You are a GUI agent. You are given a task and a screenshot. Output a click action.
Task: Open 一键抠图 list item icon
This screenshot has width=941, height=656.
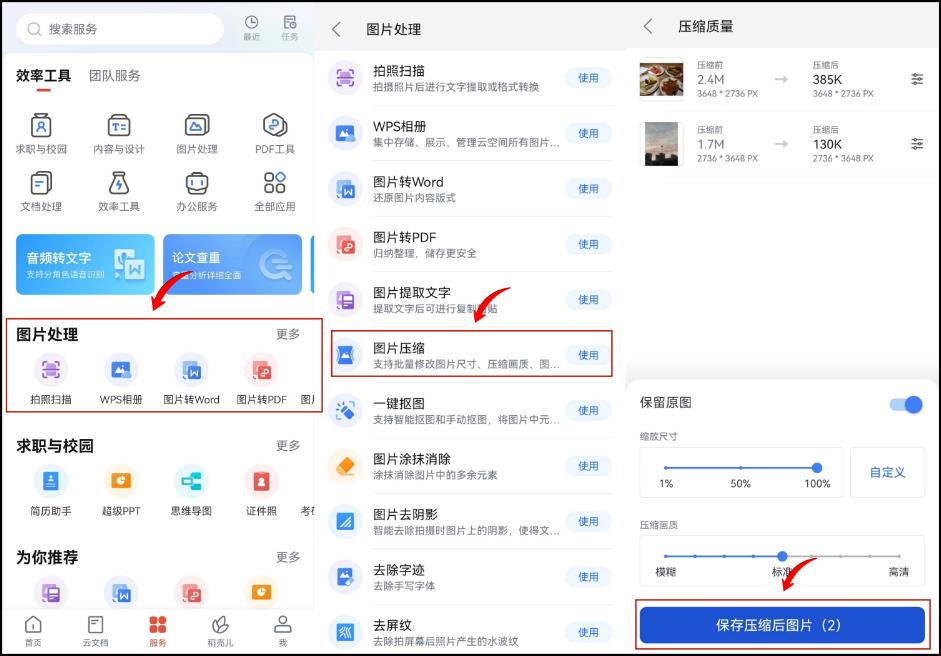point(345,411)
